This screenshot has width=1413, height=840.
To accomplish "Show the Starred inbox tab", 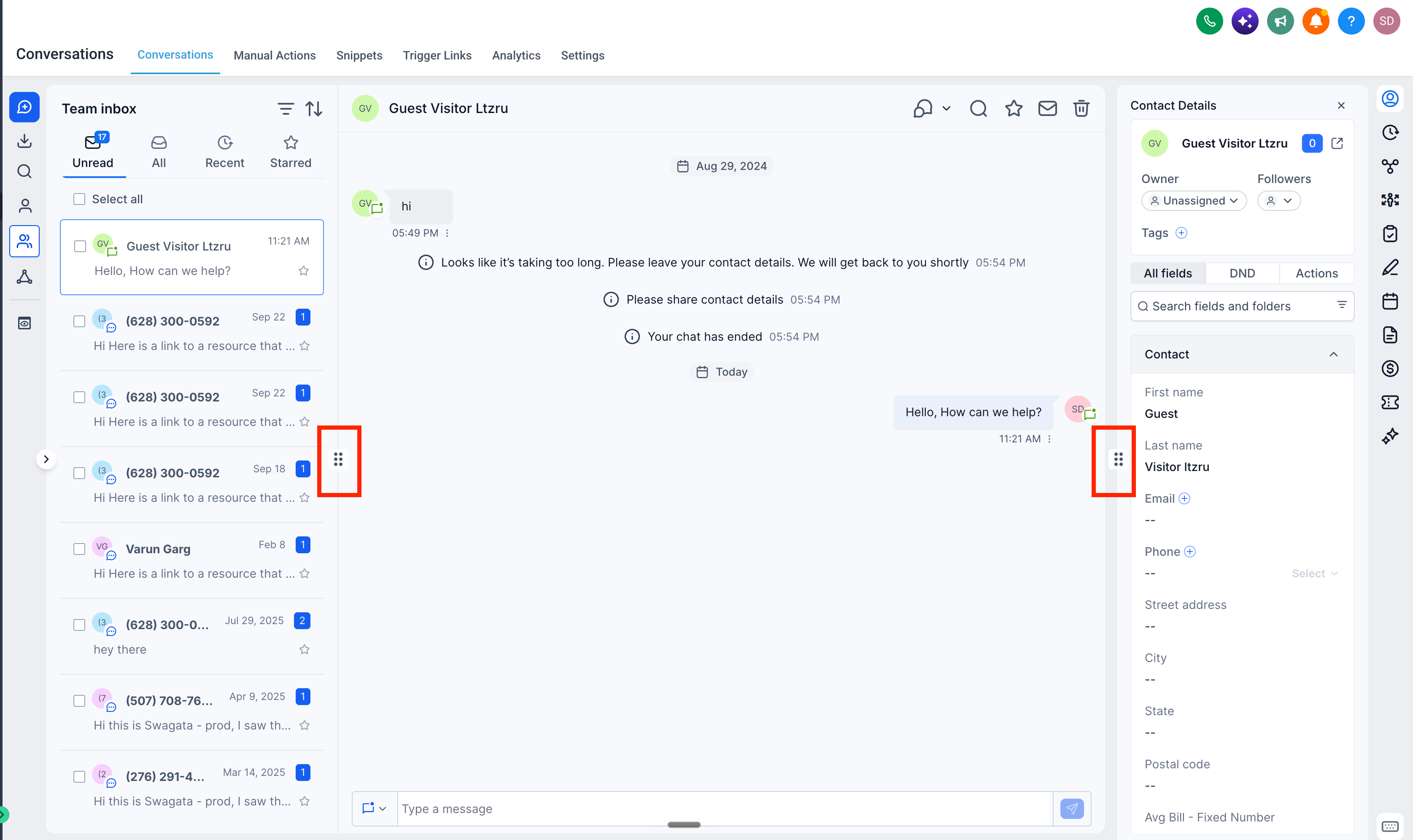I will (291, 152).
